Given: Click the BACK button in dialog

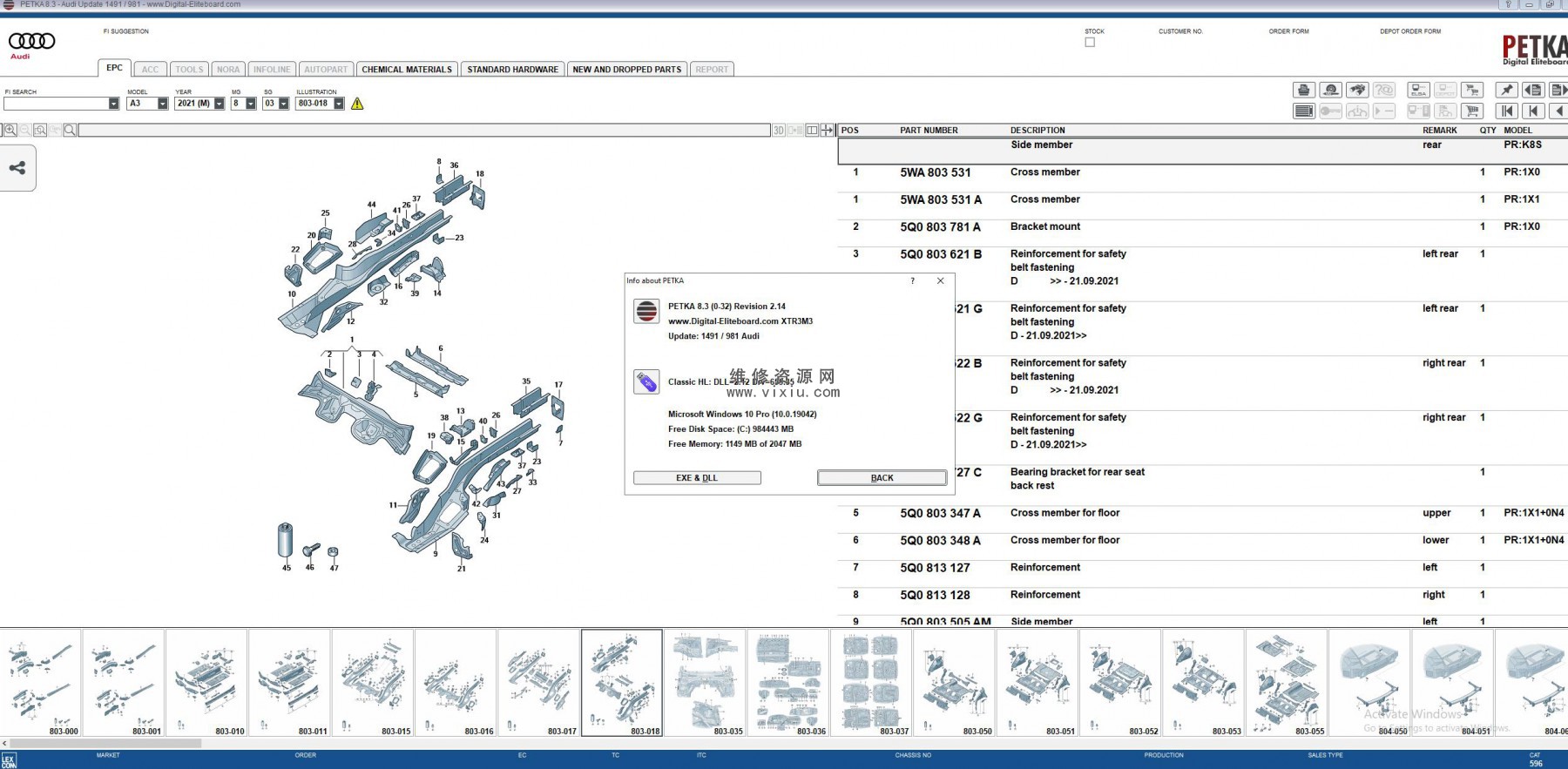Looking at the screenshot, I should tap(882, 478).
